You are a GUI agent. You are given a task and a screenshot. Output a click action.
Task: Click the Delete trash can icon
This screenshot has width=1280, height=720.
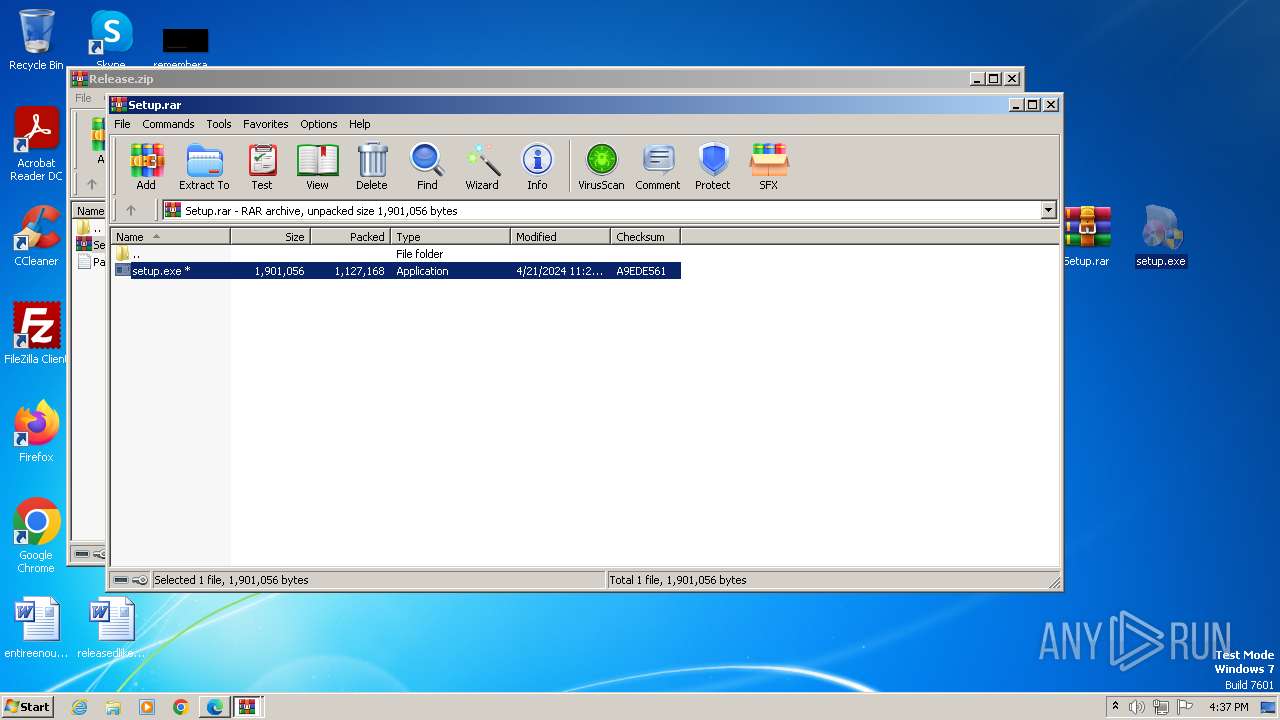tap(371, 166)
